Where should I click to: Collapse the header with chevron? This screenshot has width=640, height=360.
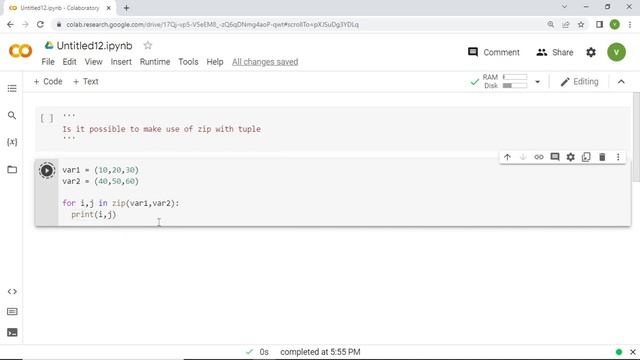(x=621, y=82)
